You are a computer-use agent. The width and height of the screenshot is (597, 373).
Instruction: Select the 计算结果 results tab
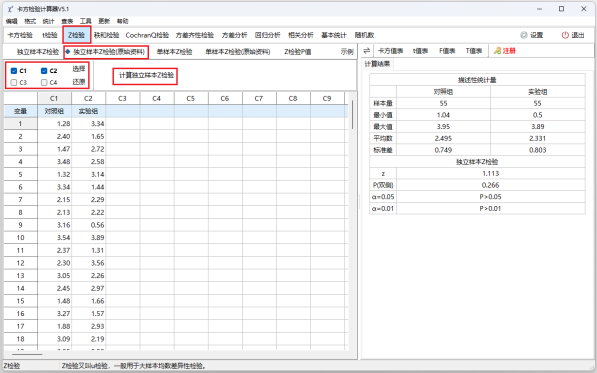pos(377,64)
